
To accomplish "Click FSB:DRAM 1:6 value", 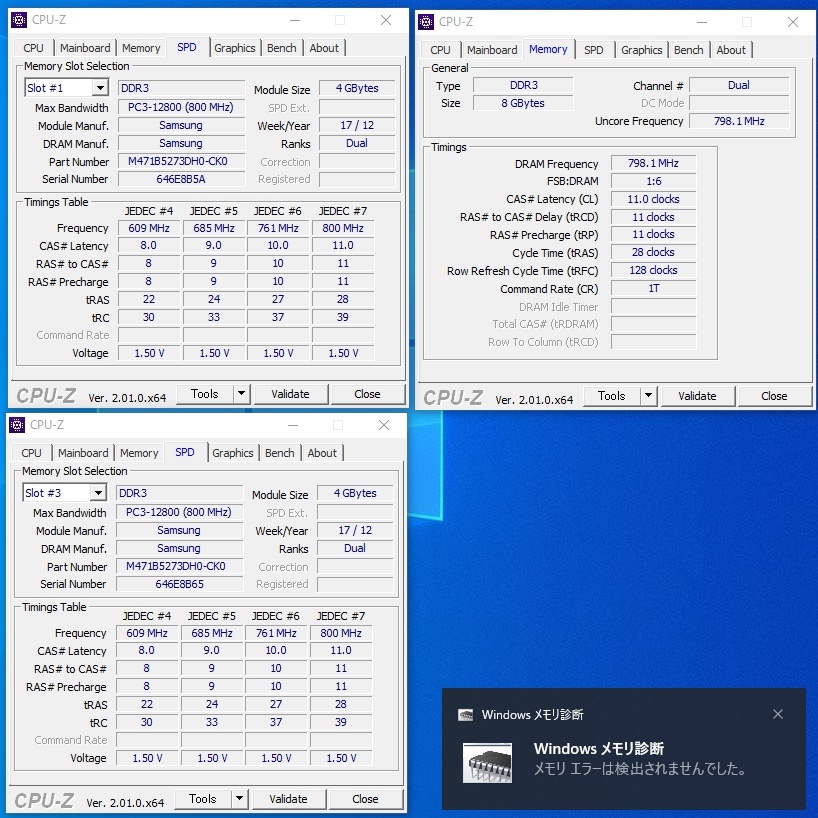I will click(653, 181).
